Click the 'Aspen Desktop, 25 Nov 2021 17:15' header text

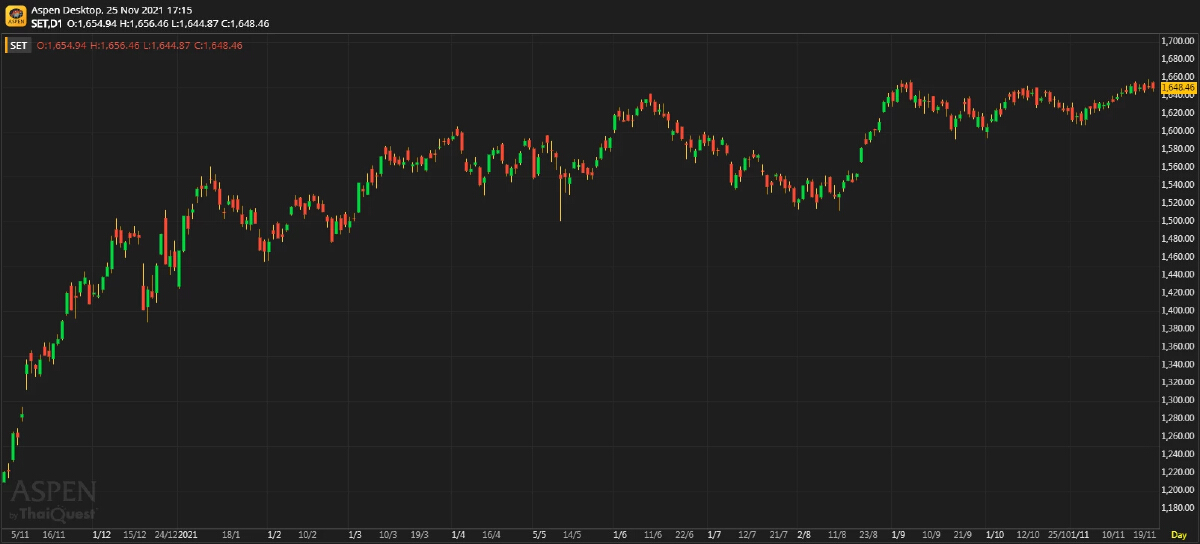coord(111,9)
